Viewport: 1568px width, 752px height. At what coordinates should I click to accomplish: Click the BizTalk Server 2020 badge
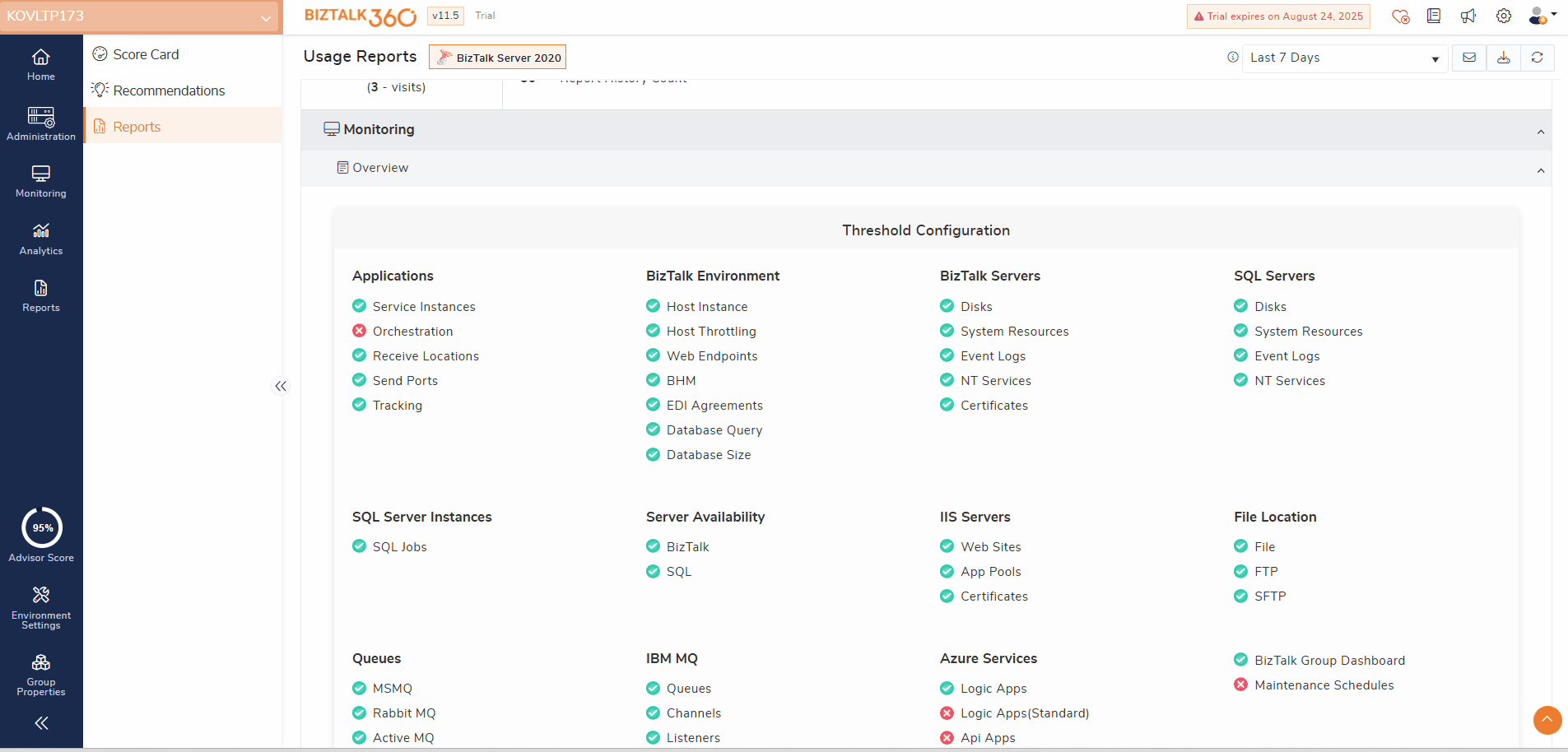point(497,57)
